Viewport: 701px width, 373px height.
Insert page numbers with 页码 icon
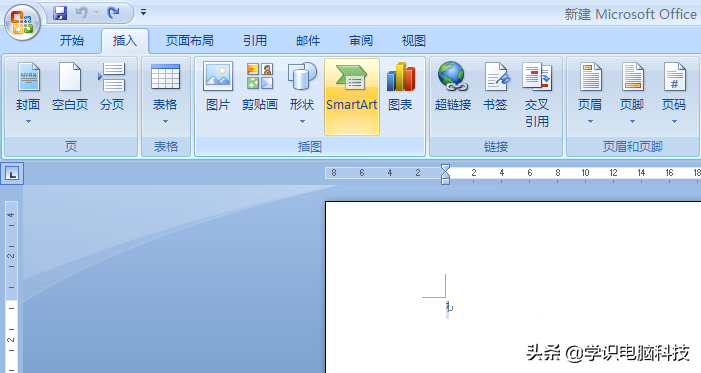[674, 77]
